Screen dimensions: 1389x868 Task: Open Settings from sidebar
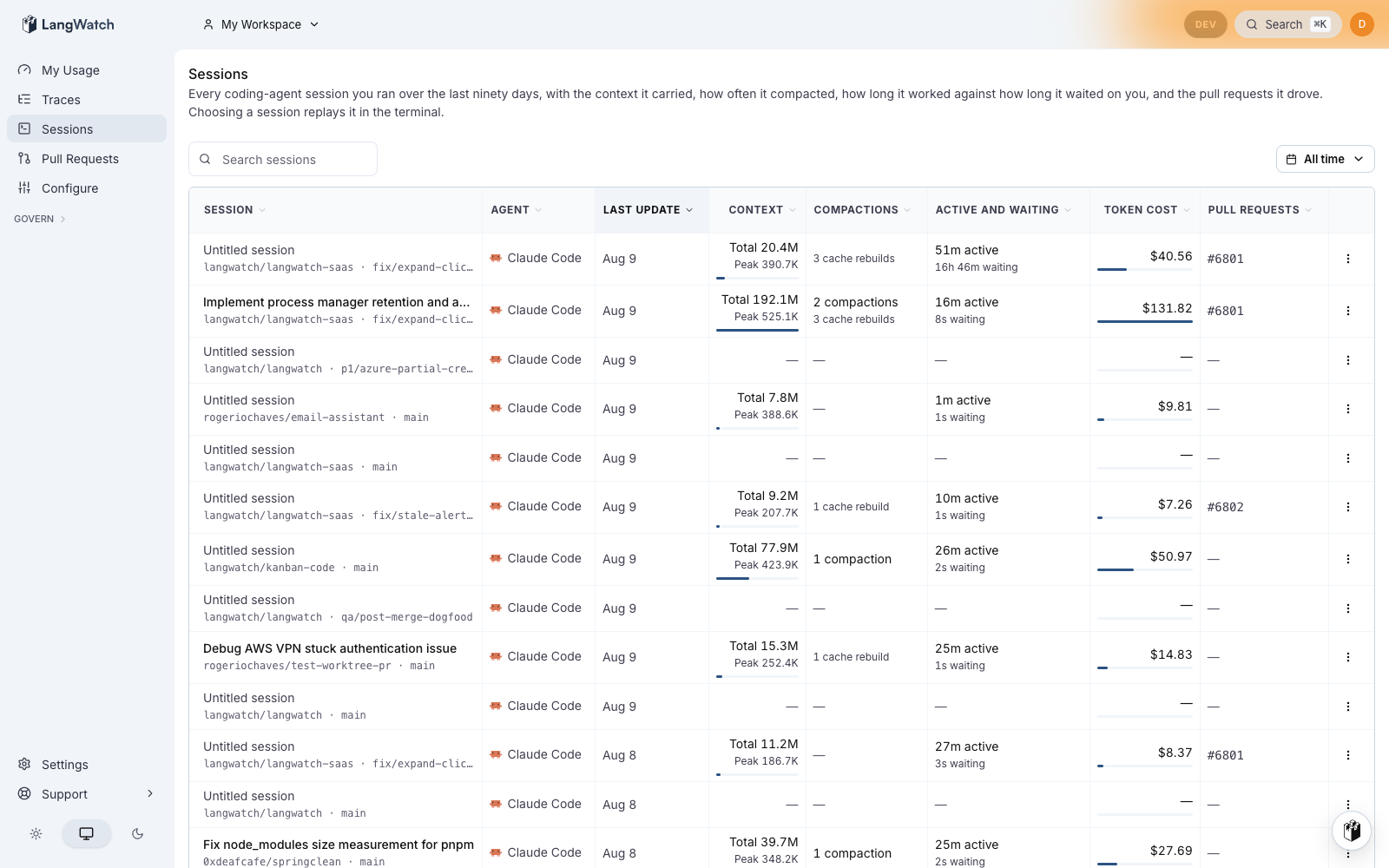(87, 765)
